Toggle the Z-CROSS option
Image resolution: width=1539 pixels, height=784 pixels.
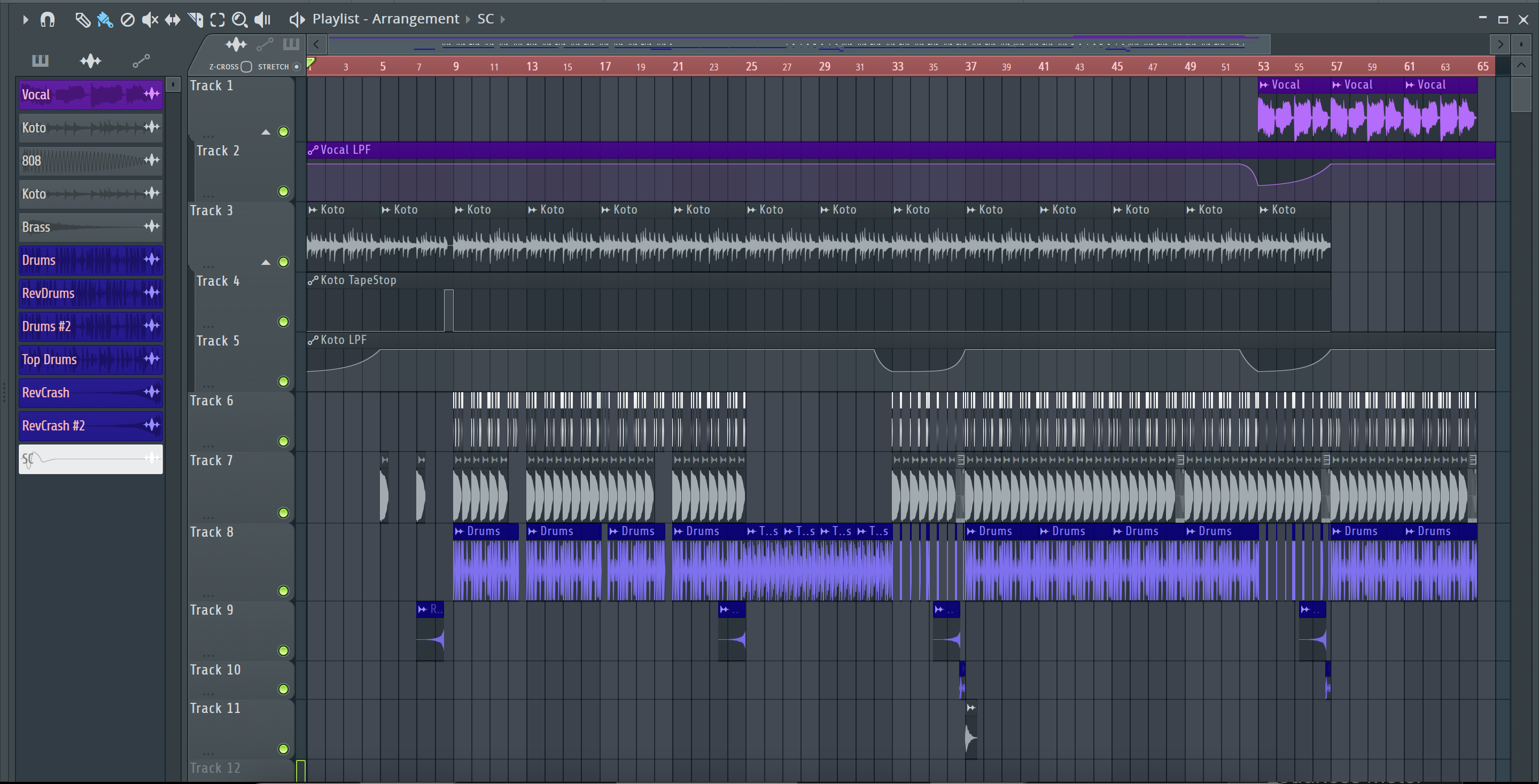pos(246,66)
